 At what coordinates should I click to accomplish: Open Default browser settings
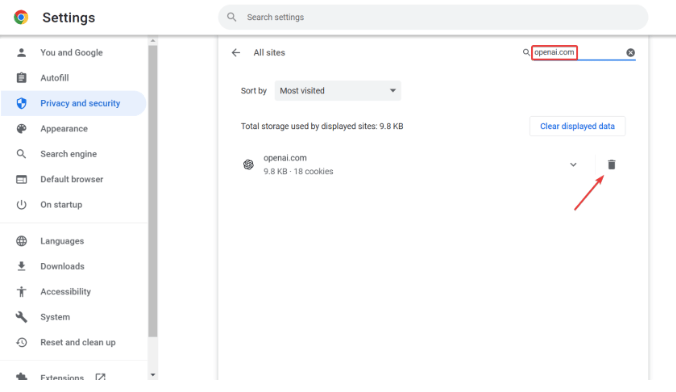click(x=73, y=179)
